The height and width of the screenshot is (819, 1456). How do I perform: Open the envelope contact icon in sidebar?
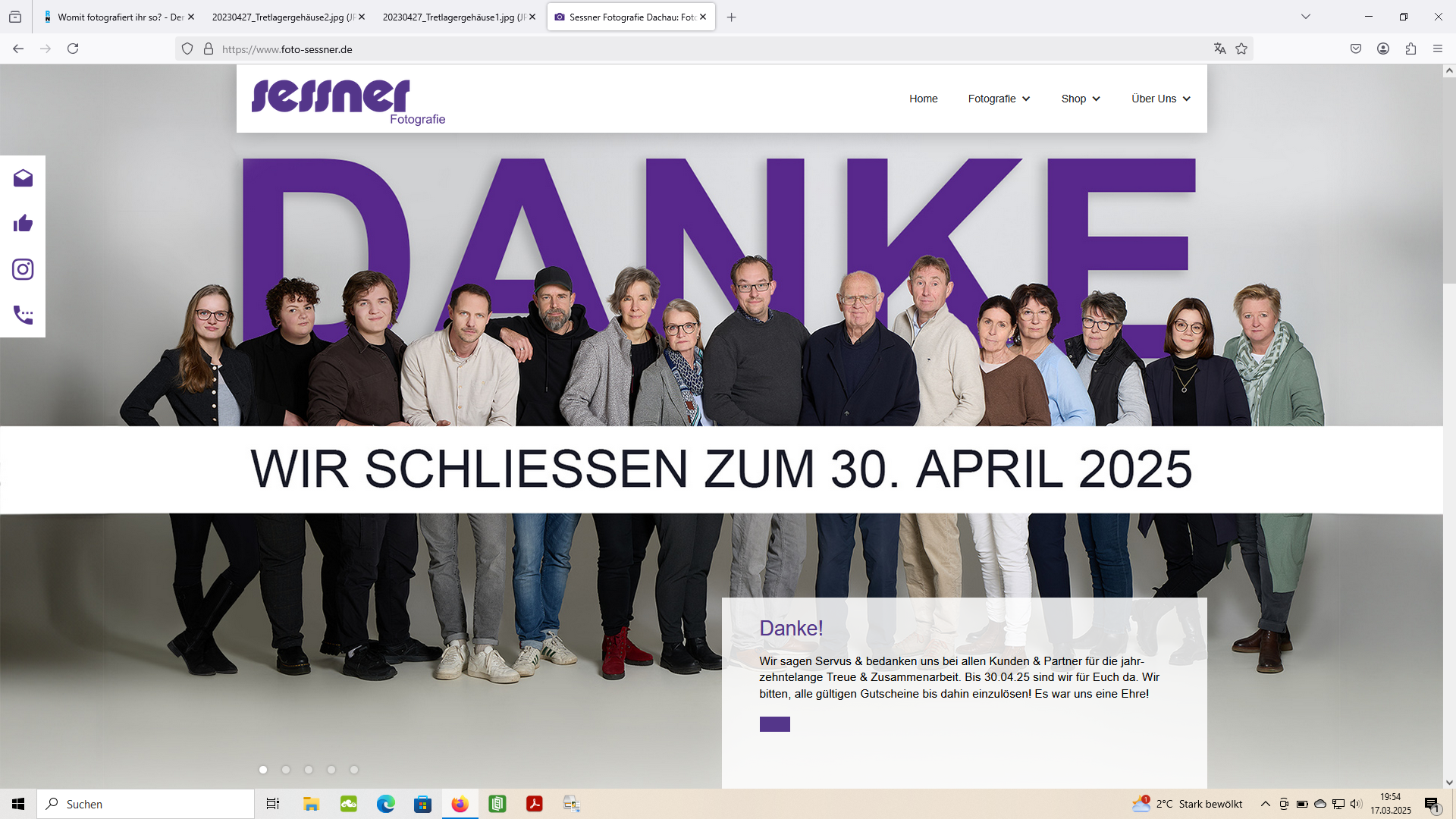pos(23,178)
